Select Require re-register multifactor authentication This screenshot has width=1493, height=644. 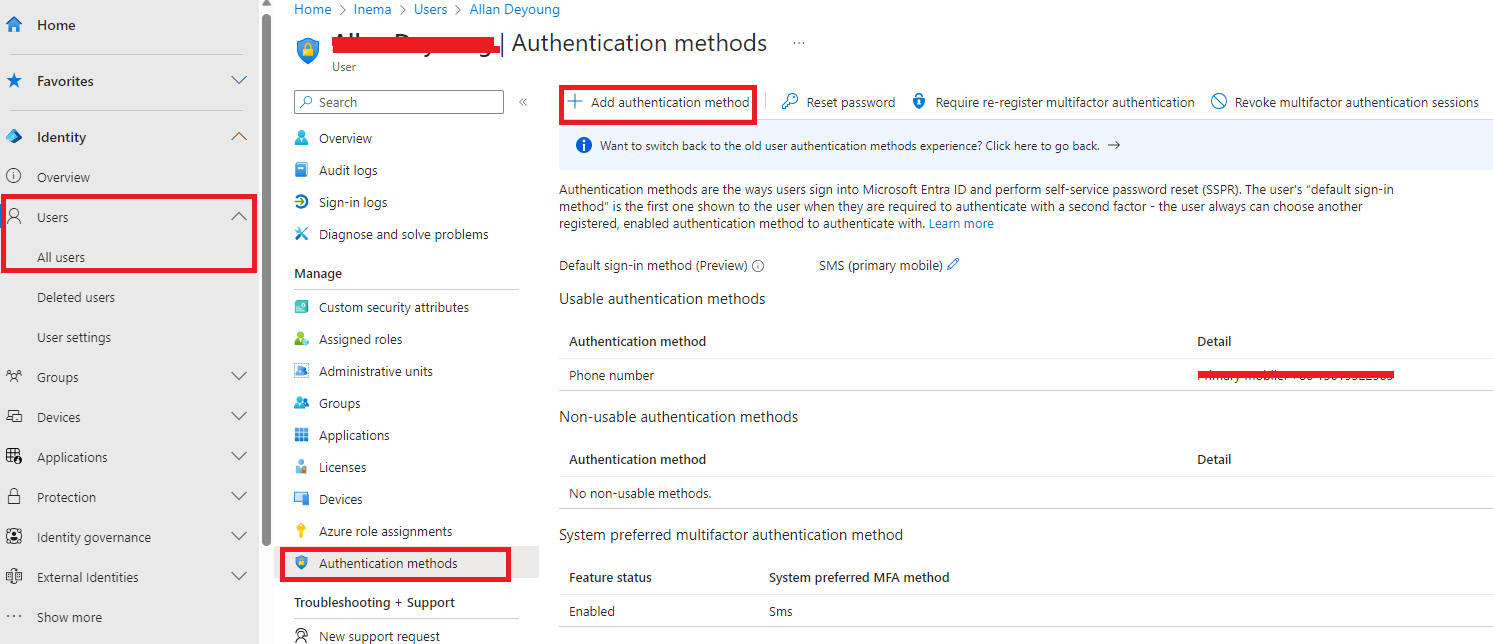point(1055,101)
